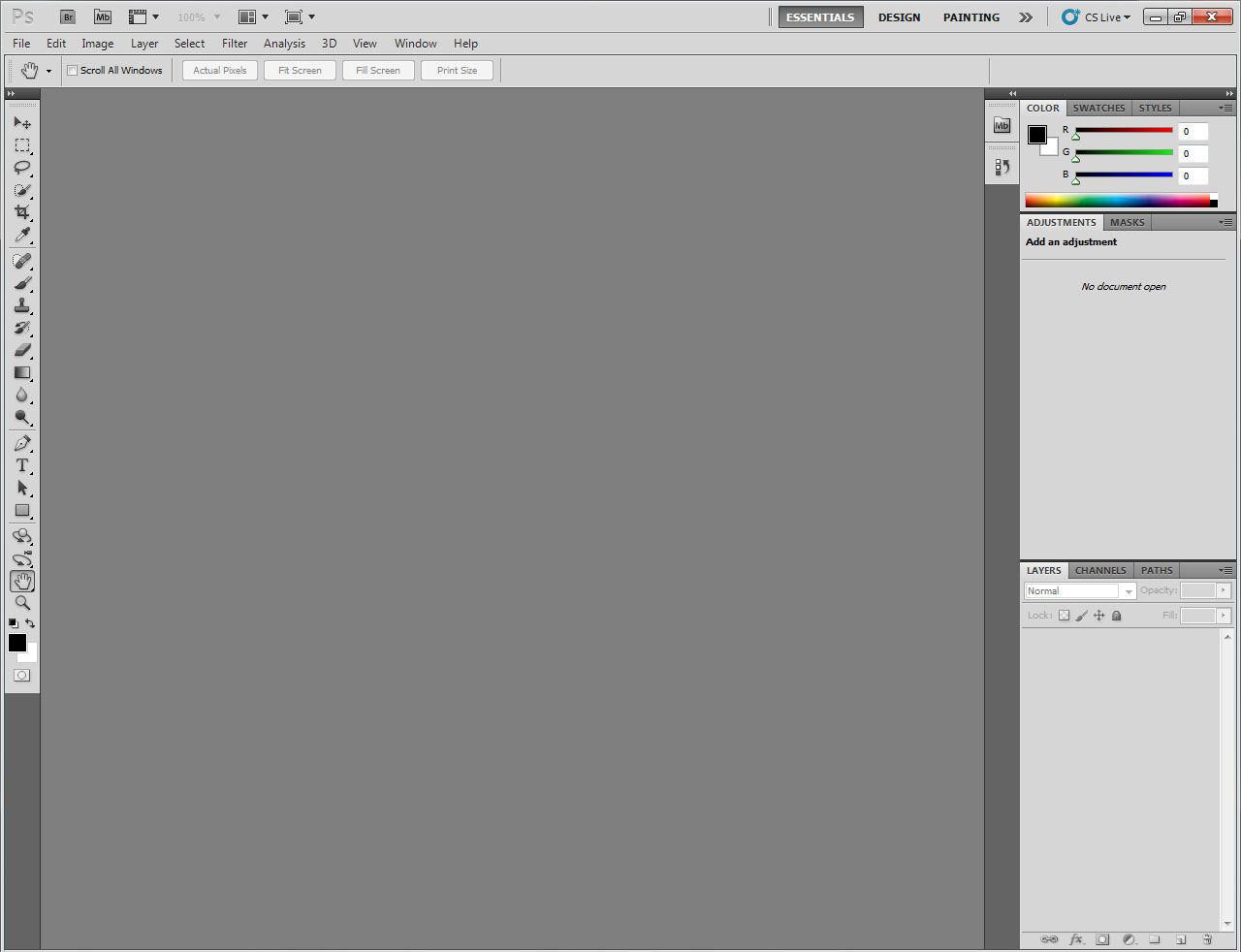The width and height of the screenshot is (1241, 952).
Task: Select the Horizontal Type tool
Action: pyautogui.click(x=22, y=465)
